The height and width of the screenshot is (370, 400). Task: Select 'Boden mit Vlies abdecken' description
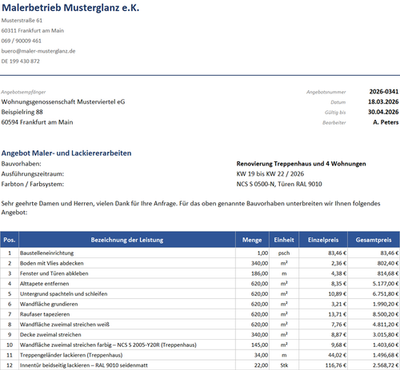52,263
